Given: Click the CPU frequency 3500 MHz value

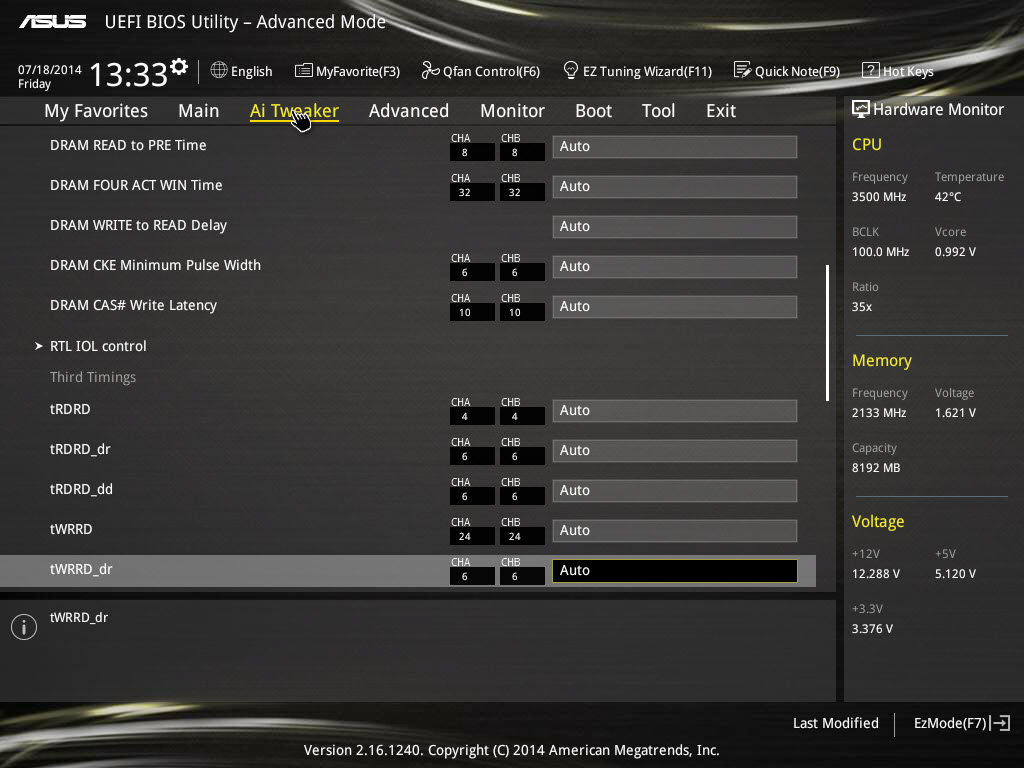Looking at the screenshot, I should (879, 197).
